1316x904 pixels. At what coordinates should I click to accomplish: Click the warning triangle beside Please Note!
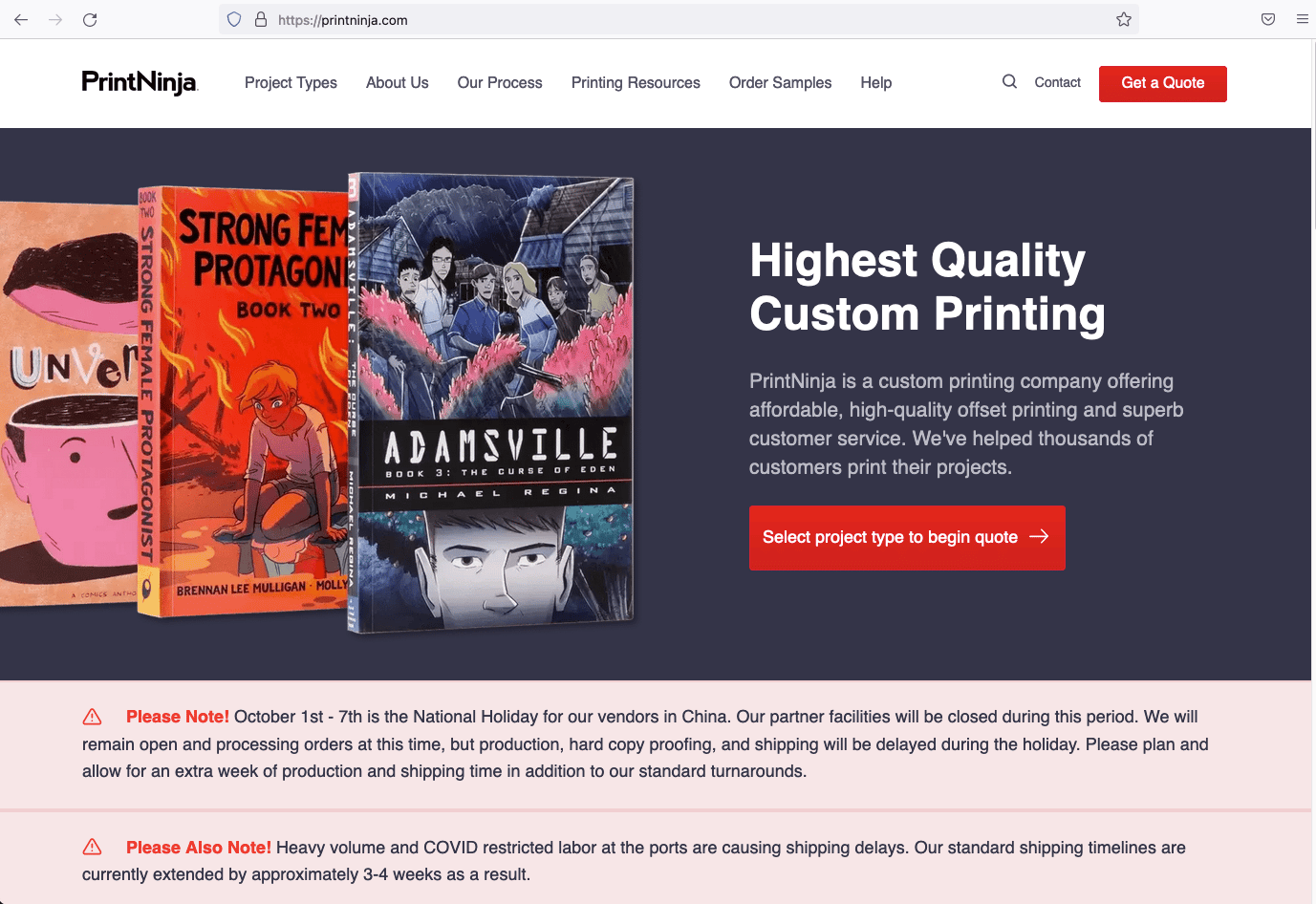click(93, 717)
